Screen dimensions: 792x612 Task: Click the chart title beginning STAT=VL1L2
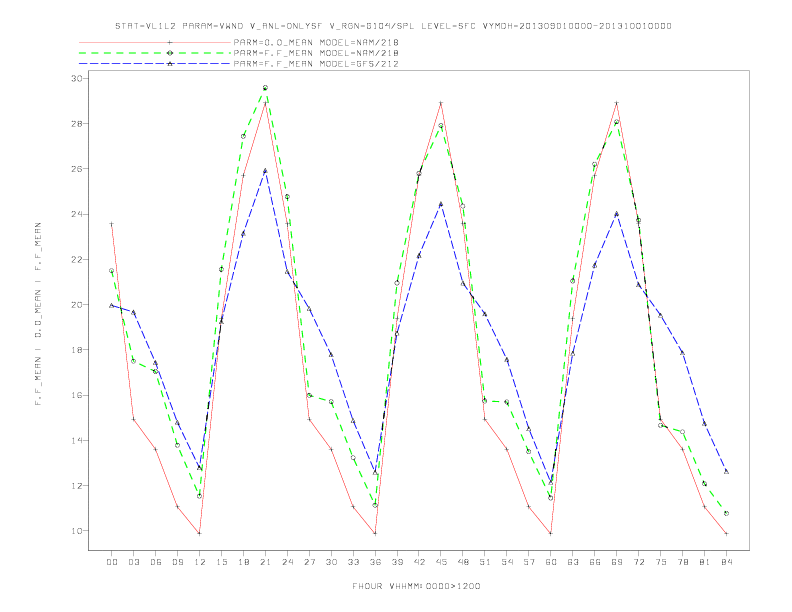tap(393, 26)
